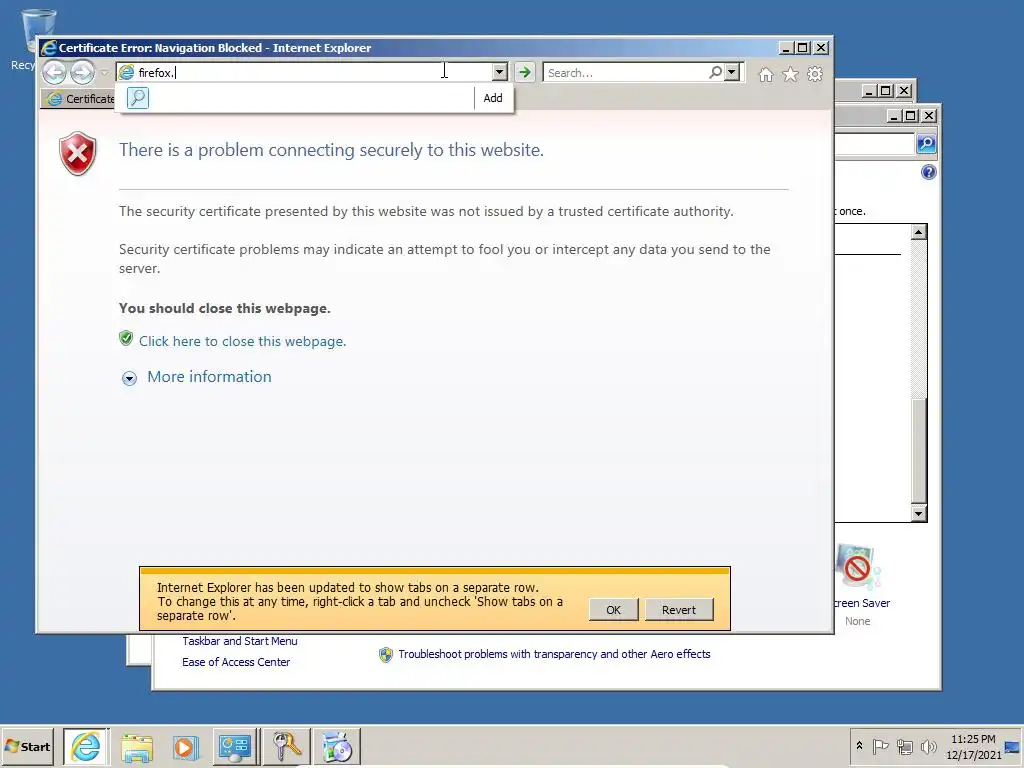Click the scroll down arrow in background window list

(919, 514)
